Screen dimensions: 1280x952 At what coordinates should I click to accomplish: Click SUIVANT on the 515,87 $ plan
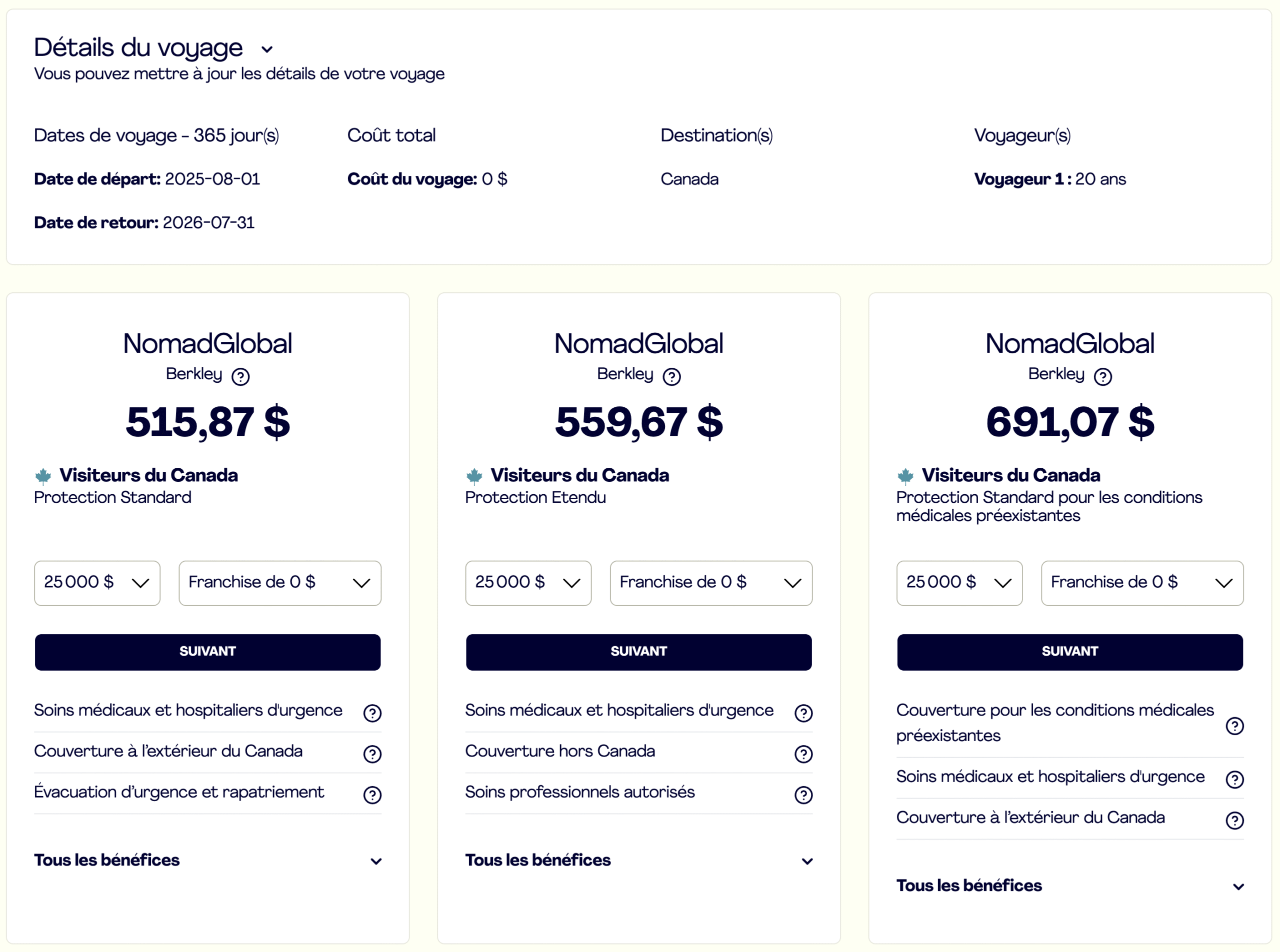click(x=207, y=652)
